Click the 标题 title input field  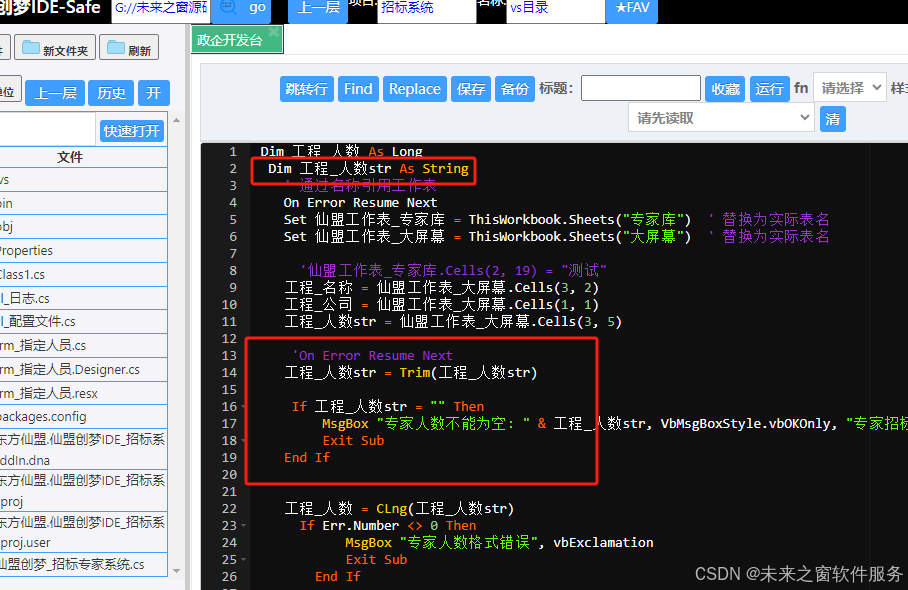coord(640,89)
